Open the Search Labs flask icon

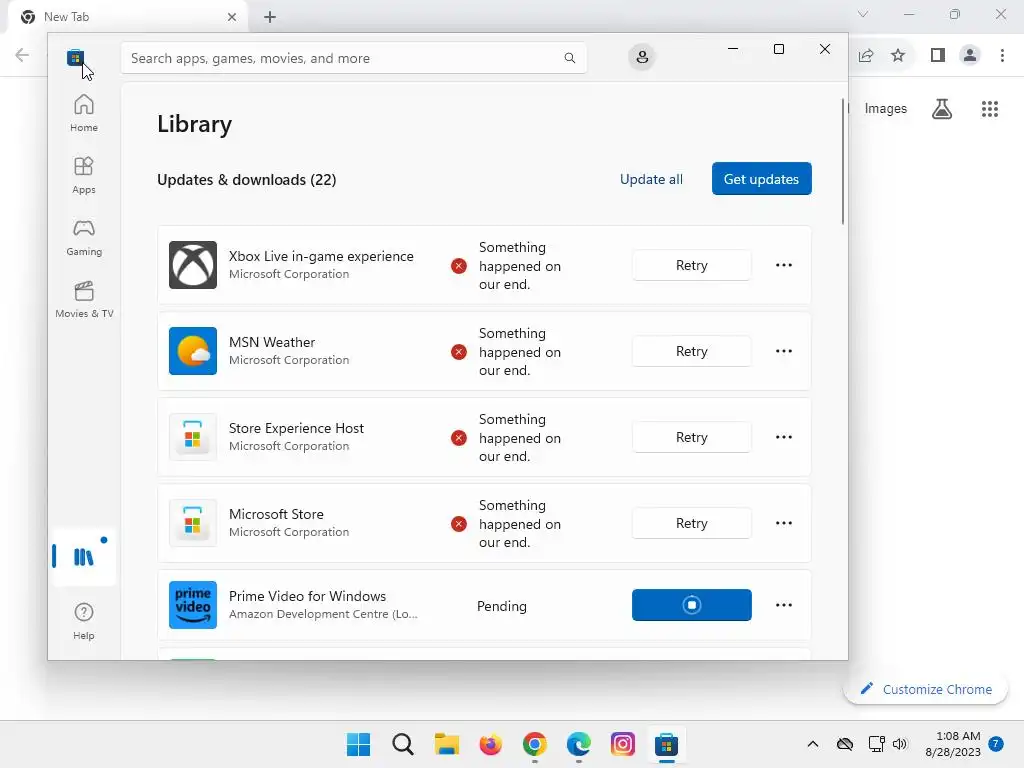tap(942, 108)
